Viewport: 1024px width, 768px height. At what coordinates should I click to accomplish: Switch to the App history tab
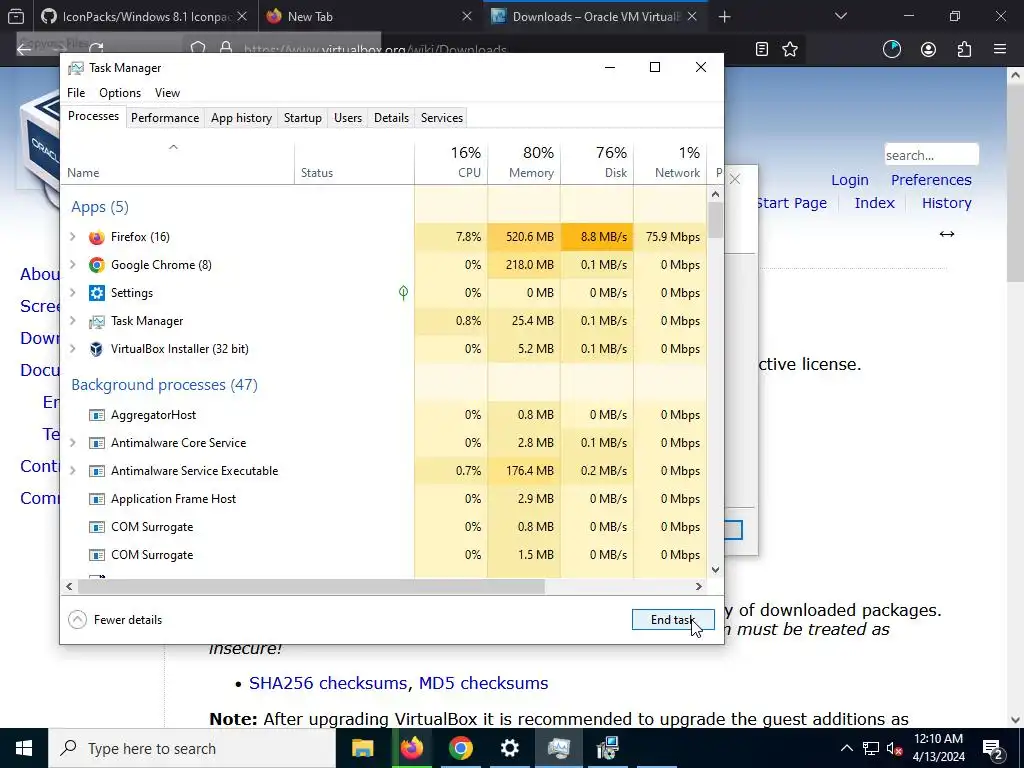241,118
